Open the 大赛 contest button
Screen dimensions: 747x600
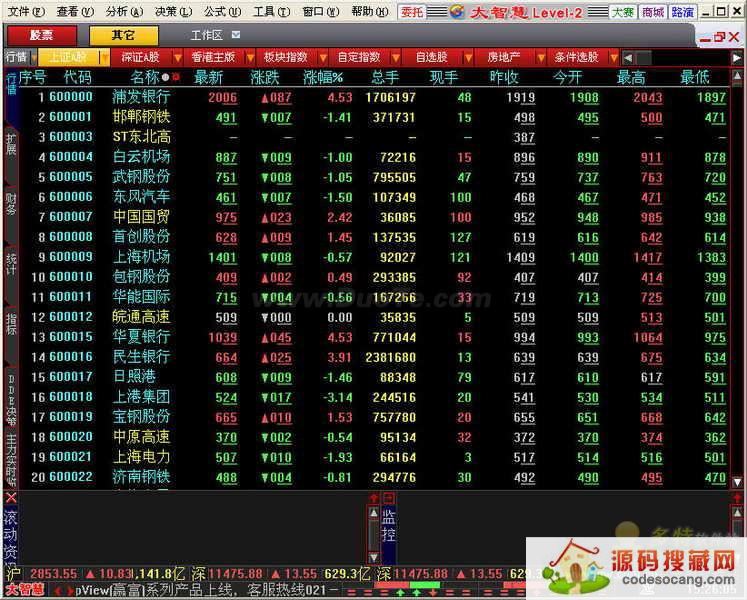[x=623, y=12]
